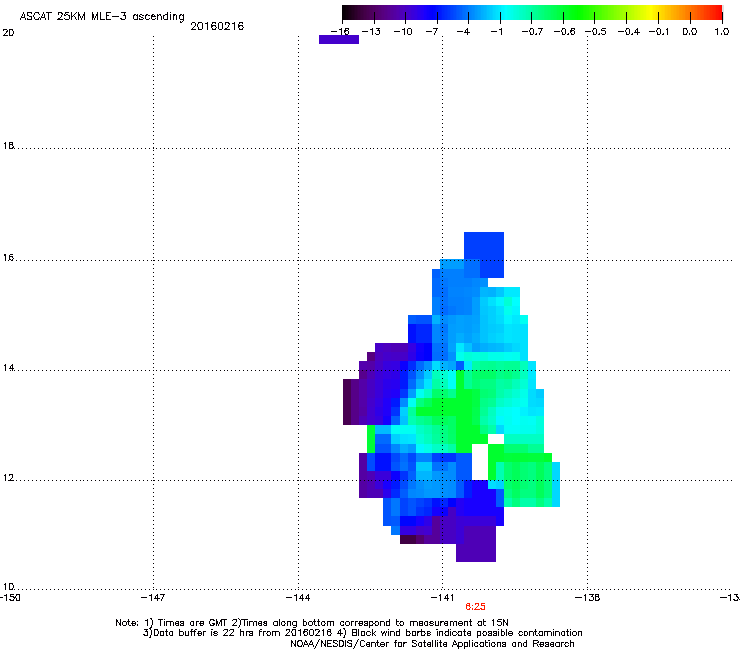Click the colorbar label -0.7
Screen dimensions: 740x650
[532, 32]
